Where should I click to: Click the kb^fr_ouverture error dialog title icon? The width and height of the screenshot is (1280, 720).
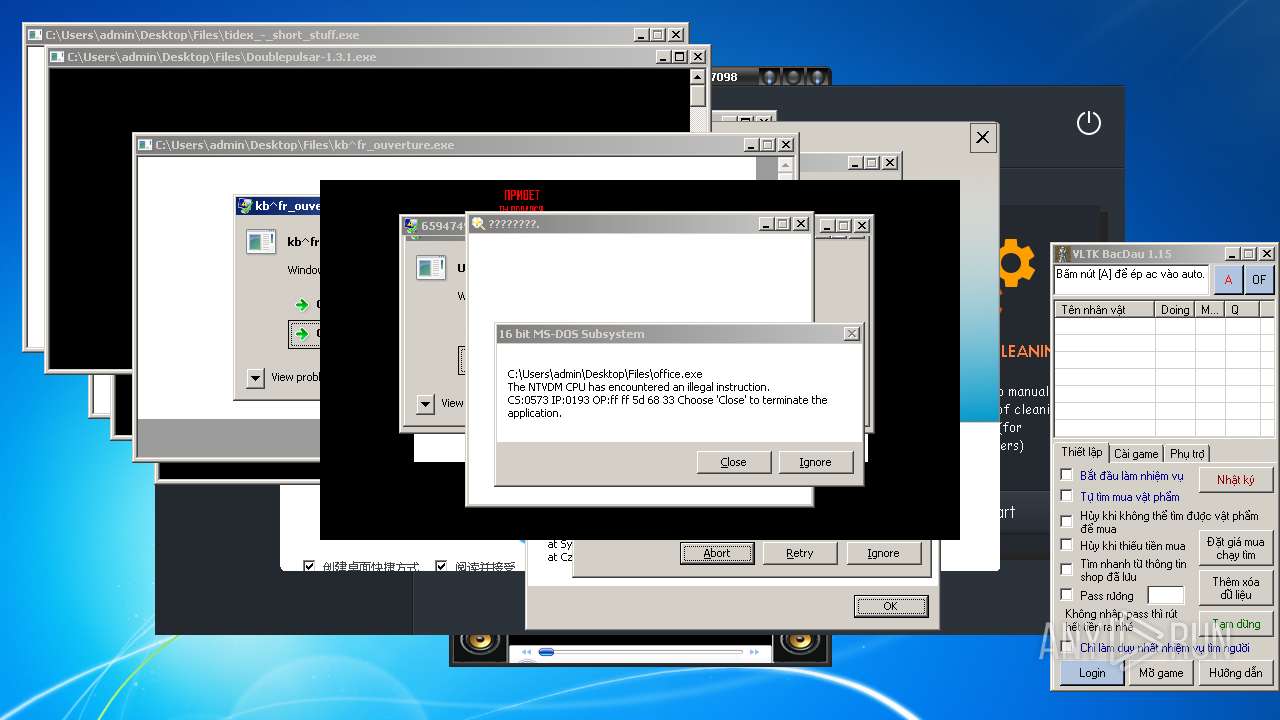[x=245, y=206]
